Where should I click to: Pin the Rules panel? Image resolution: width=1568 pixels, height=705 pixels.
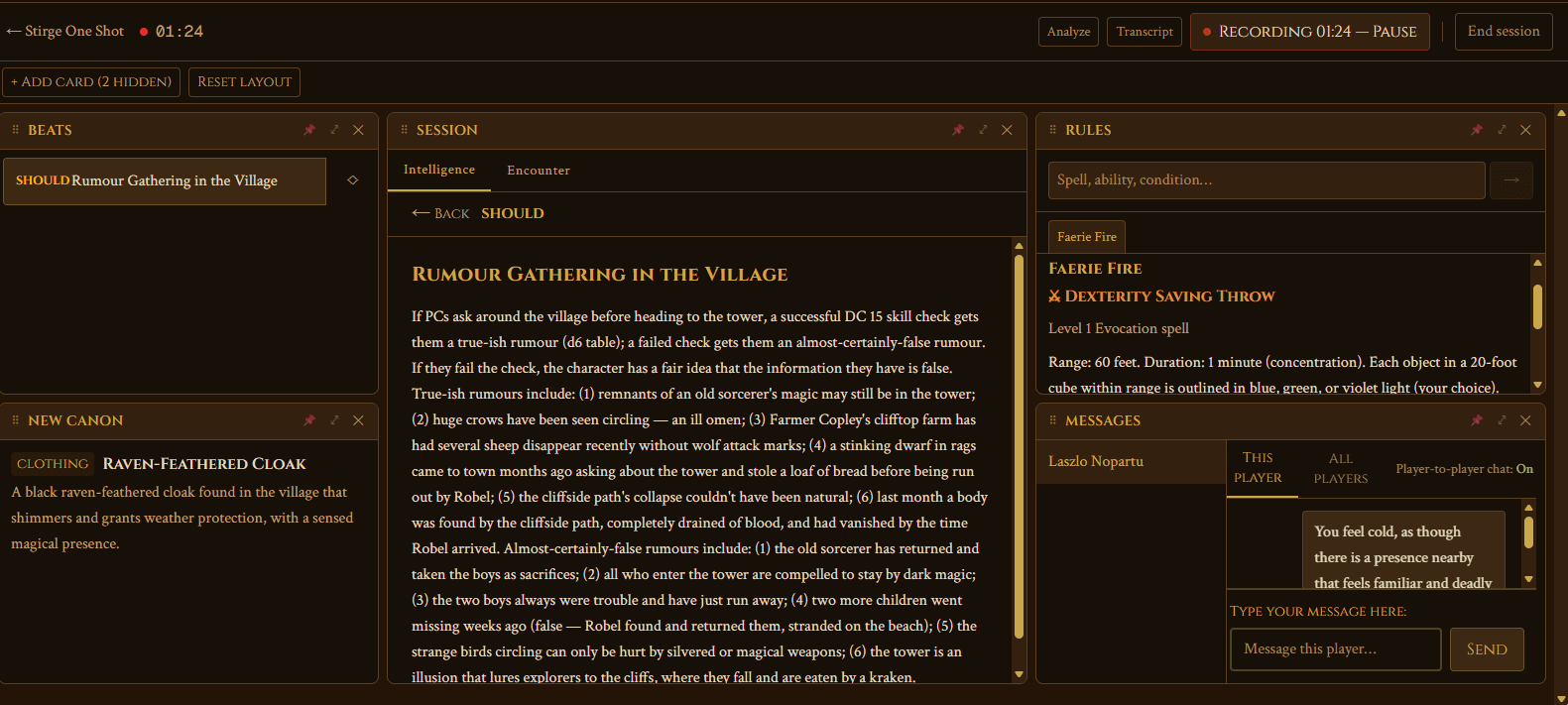tap(1477, 130)
